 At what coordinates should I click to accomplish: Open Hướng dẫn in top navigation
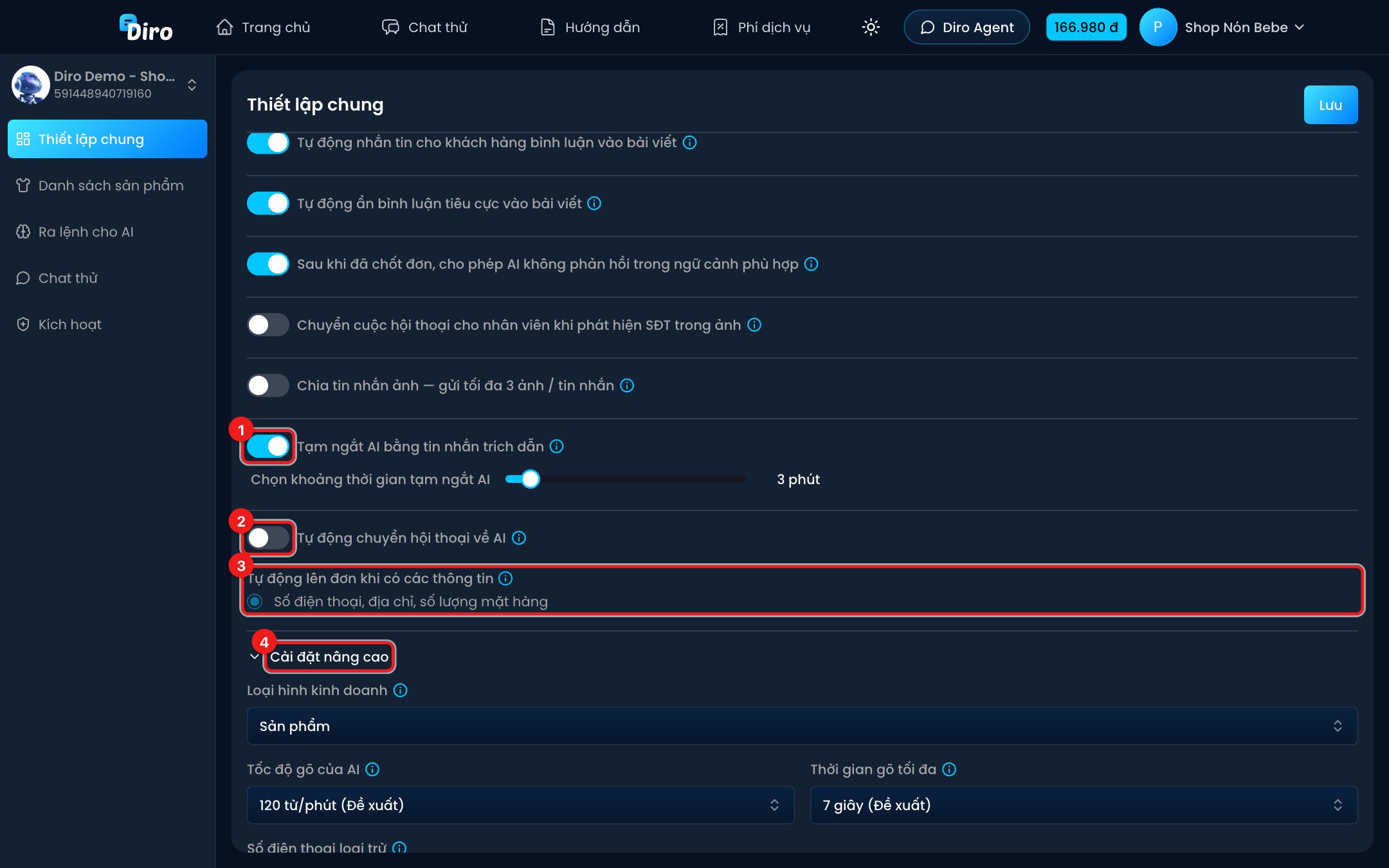click(590, 27)
